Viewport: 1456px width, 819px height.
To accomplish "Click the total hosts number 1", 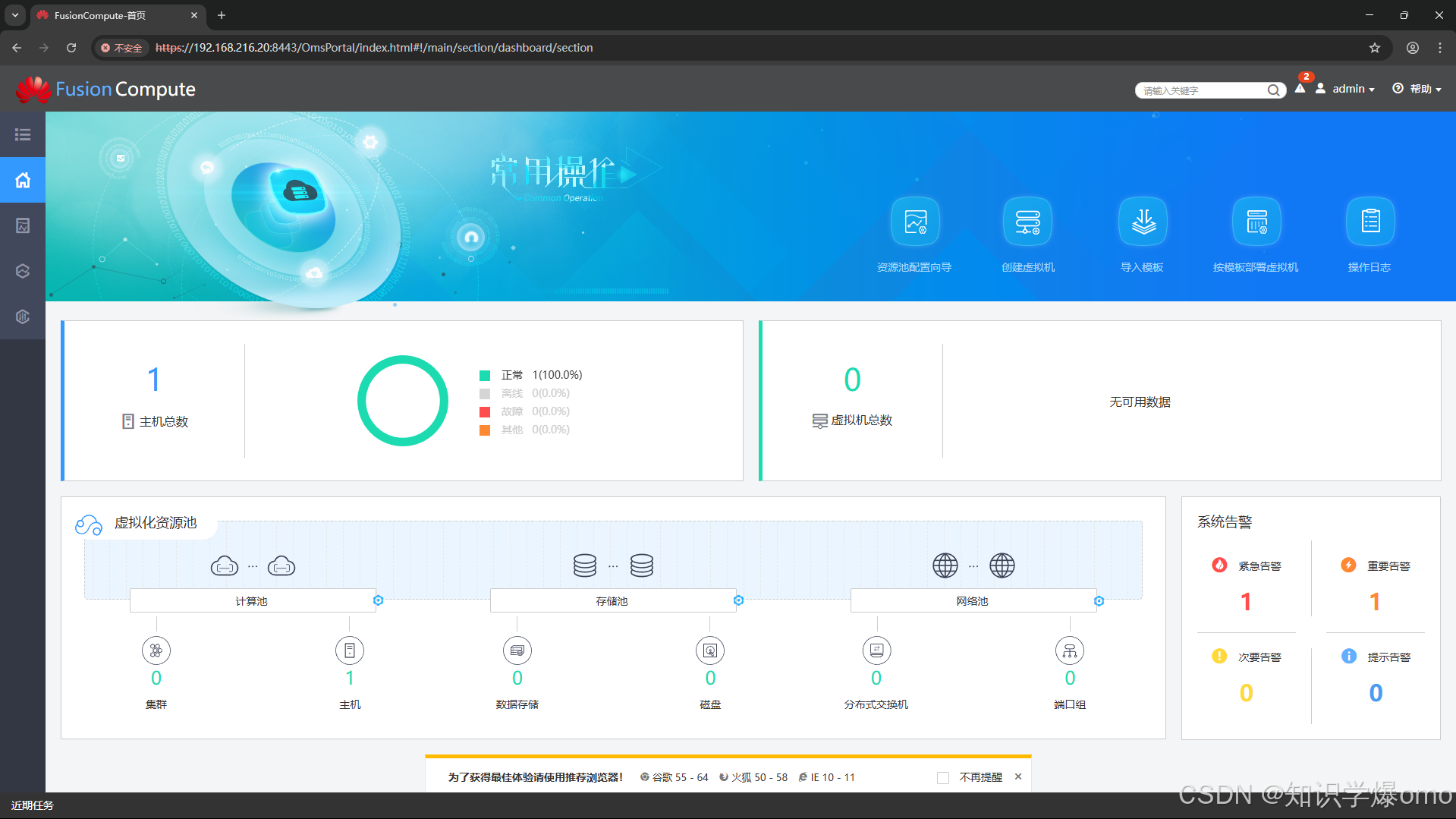I will pos(154,380).
